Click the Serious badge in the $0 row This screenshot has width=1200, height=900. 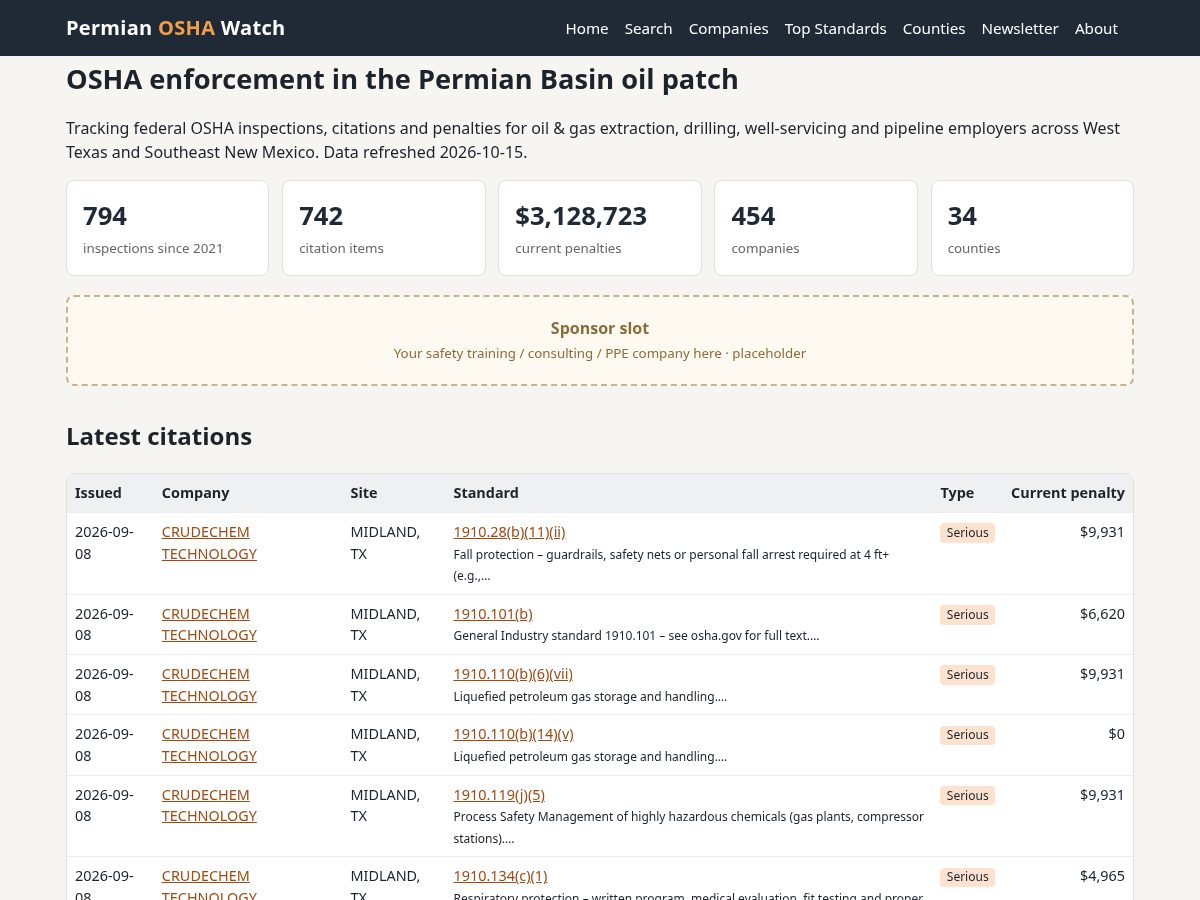click(x=967, y=735)
